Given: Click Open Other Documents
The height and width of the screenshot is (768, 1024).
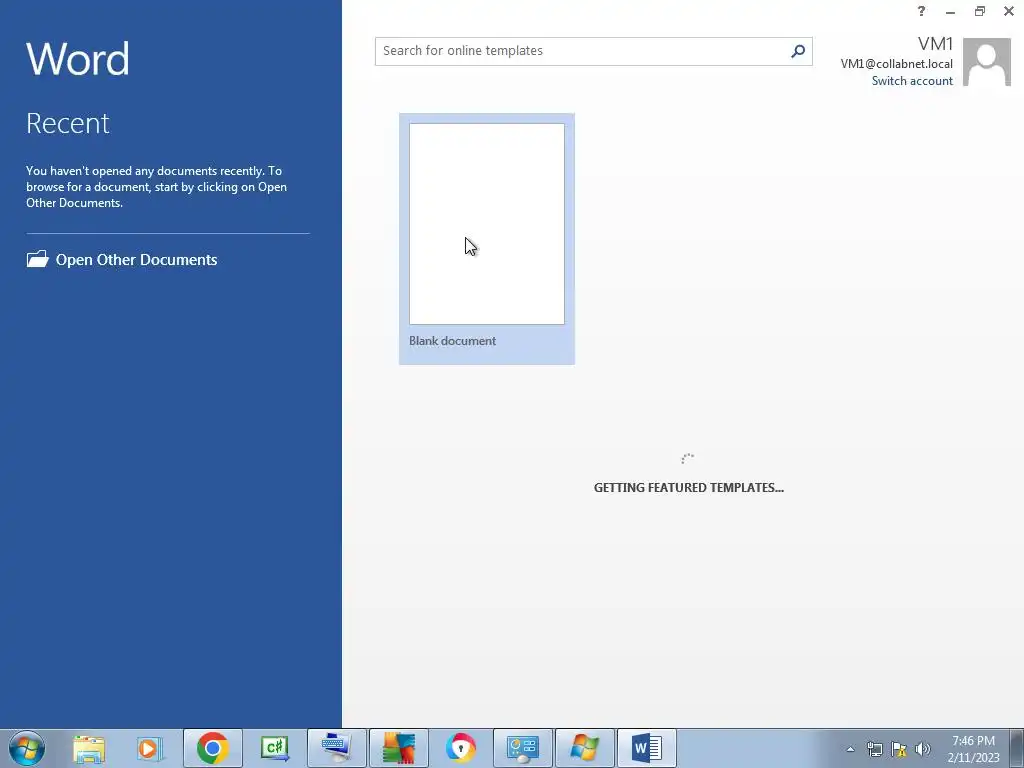Looking at the screenshot, I should point(121,259).
